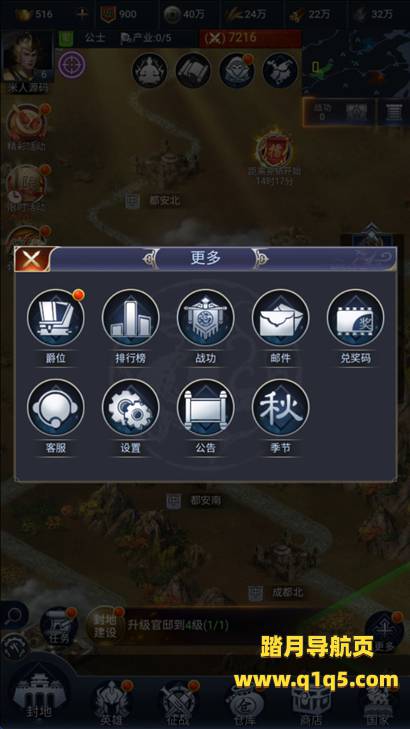Open the 邮件 mail envelope icon
The width and height of the screenshot is (410, 729).
pyautogui.click(x=280, y=318)
